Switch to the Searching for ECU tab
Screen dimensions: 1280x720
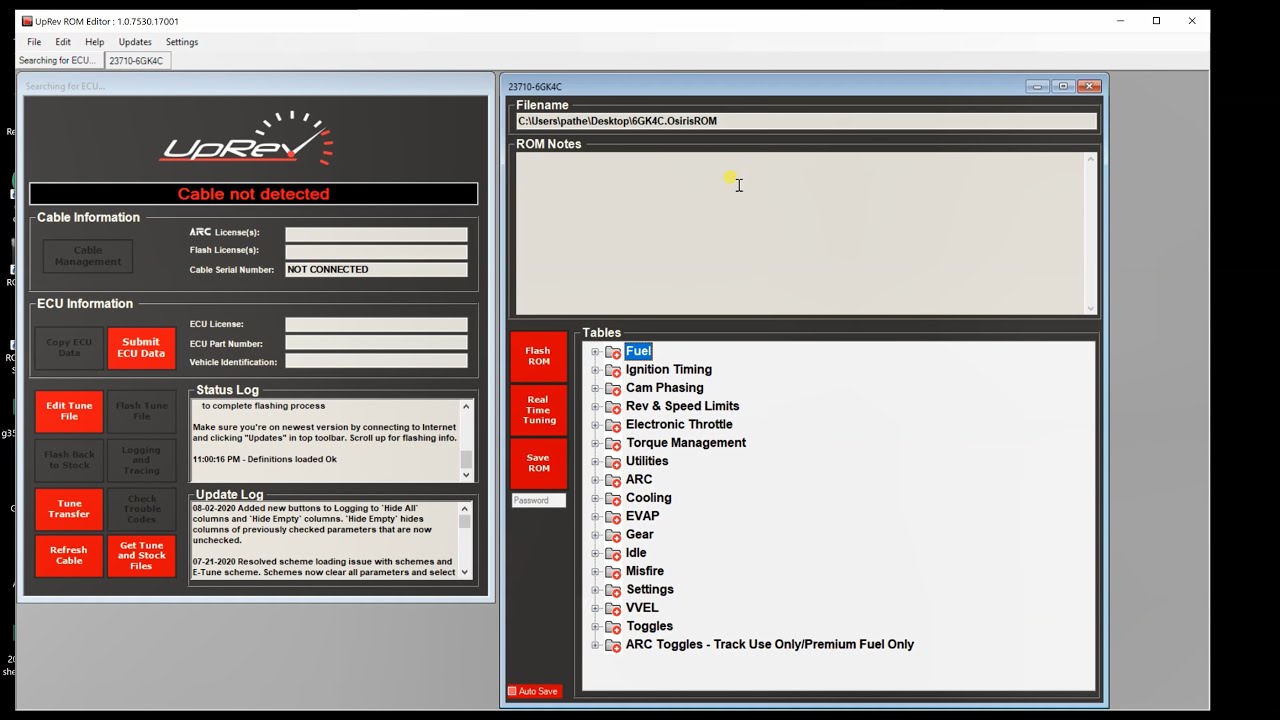click(58, 61)
